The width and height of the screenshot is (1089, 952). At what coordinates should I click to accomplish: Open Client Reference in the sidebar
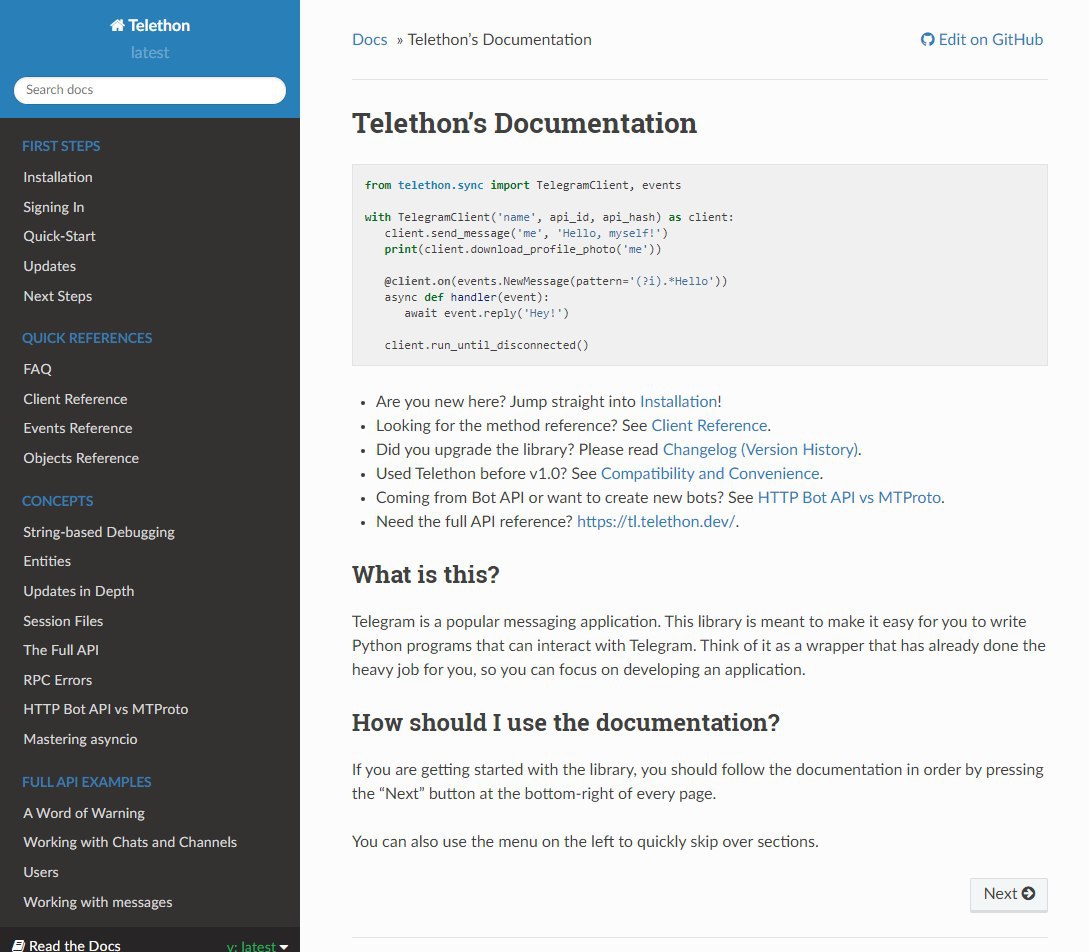75,399
